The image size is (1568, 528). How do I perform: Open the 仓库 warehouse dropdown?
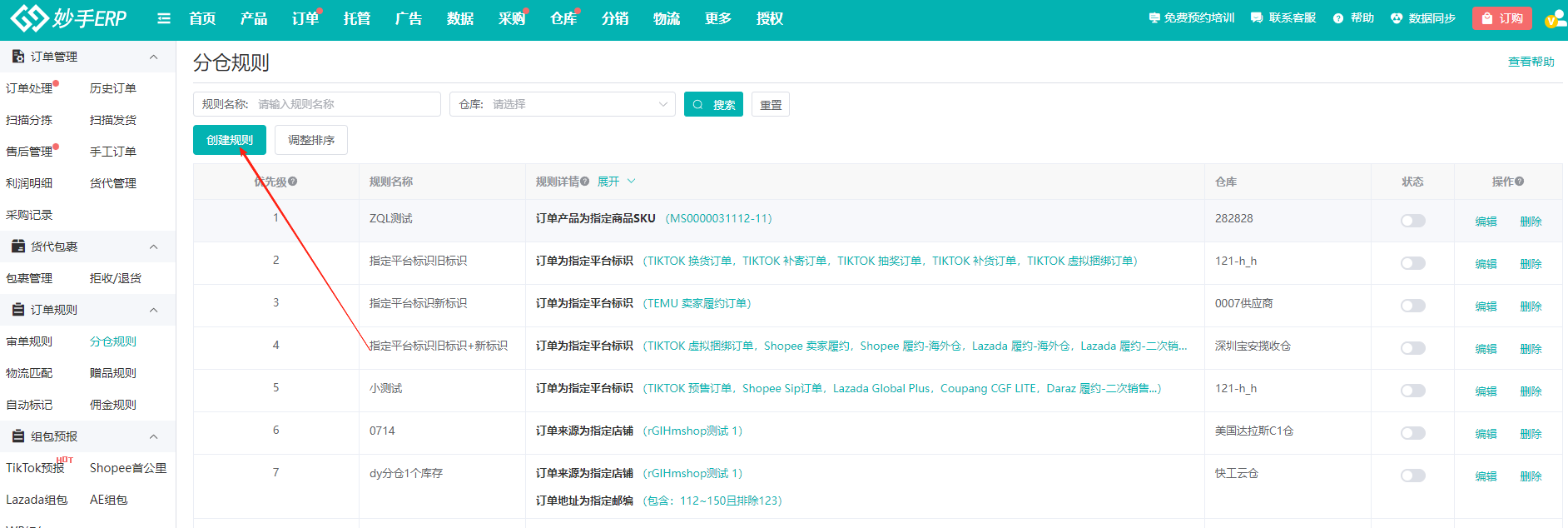563,104
